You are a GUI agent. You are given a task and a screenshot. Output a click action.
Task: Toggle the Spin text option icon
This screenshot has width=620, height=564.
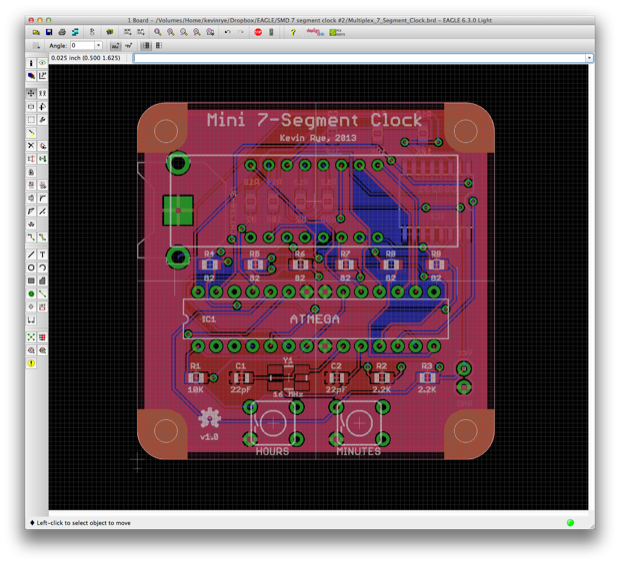[x=115, y=45]
